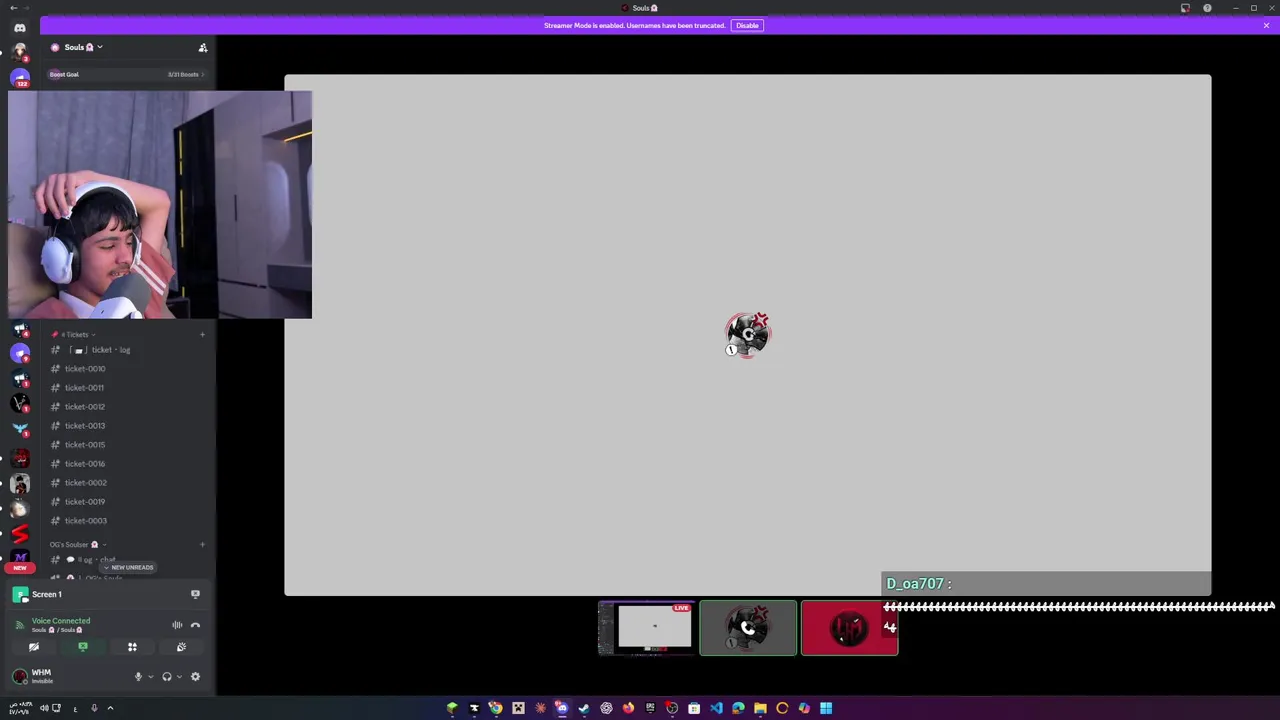1280x720 pixels.
Task: Turn on camera in voice panel
Action: 34,647
